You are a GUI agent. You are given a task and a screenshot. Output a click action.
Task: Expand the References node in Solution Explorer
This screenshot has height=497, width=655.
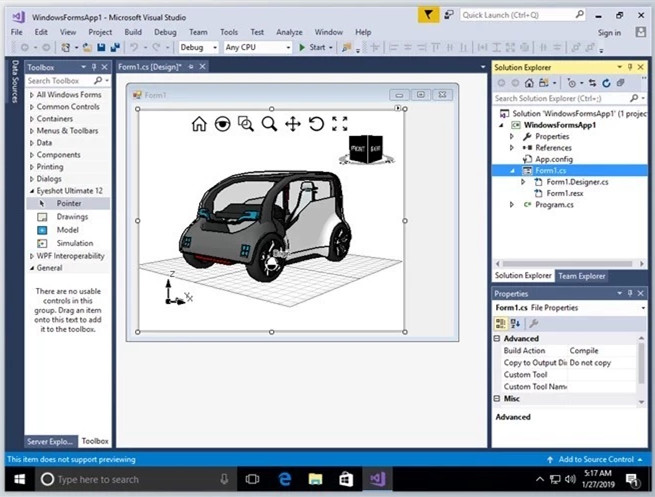point(512,147)
